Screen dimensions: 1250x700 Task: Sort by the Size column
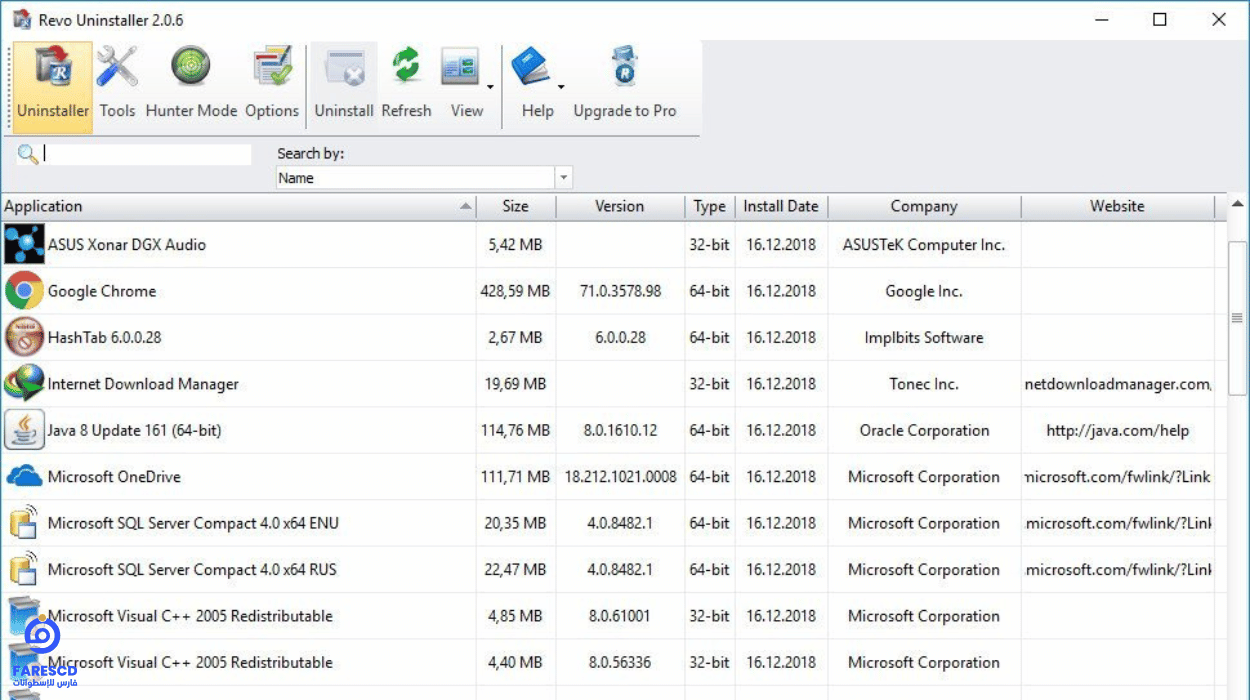516,206
